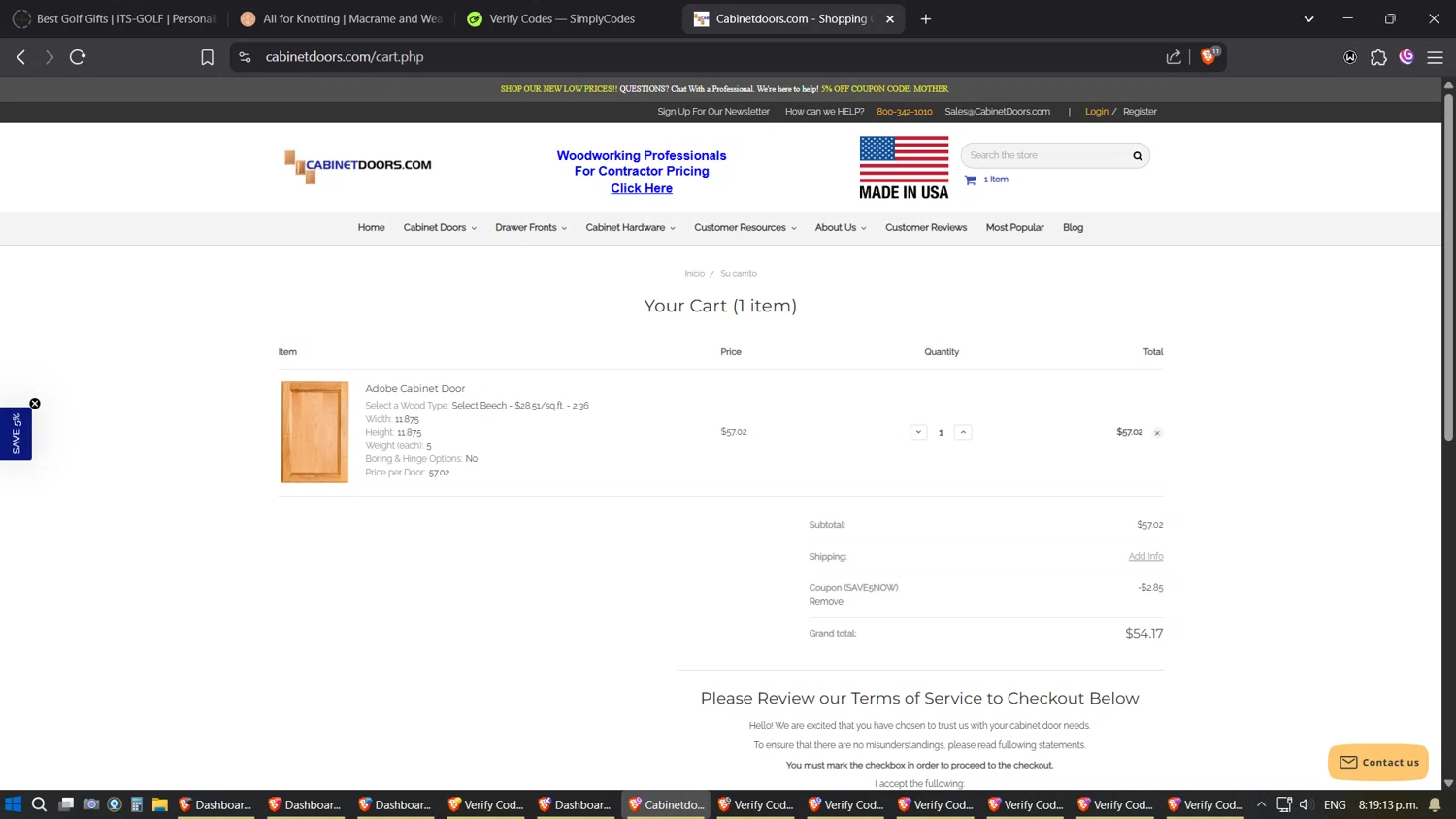Switch to All for Knotting tab
Viewport: 1456px width, 819px height.
342,18
